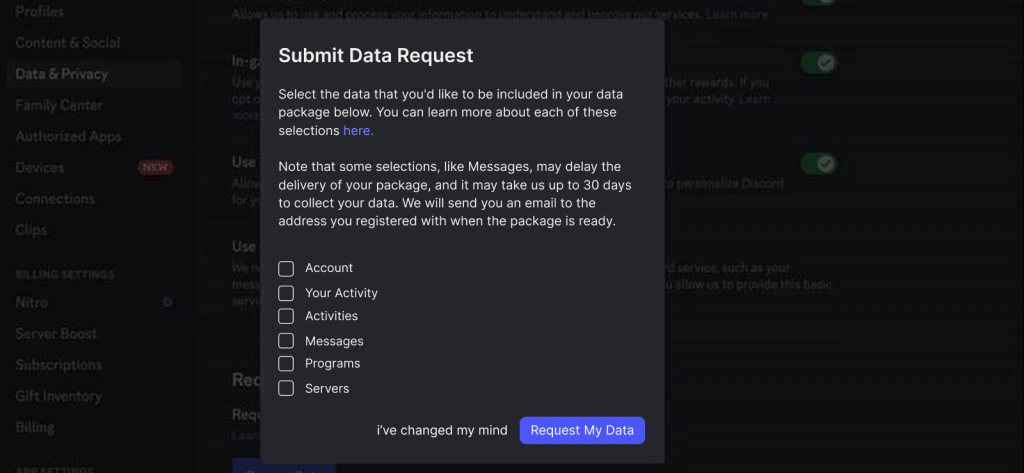
Task: Open Server Boost billing page
Action: (56, 334)
